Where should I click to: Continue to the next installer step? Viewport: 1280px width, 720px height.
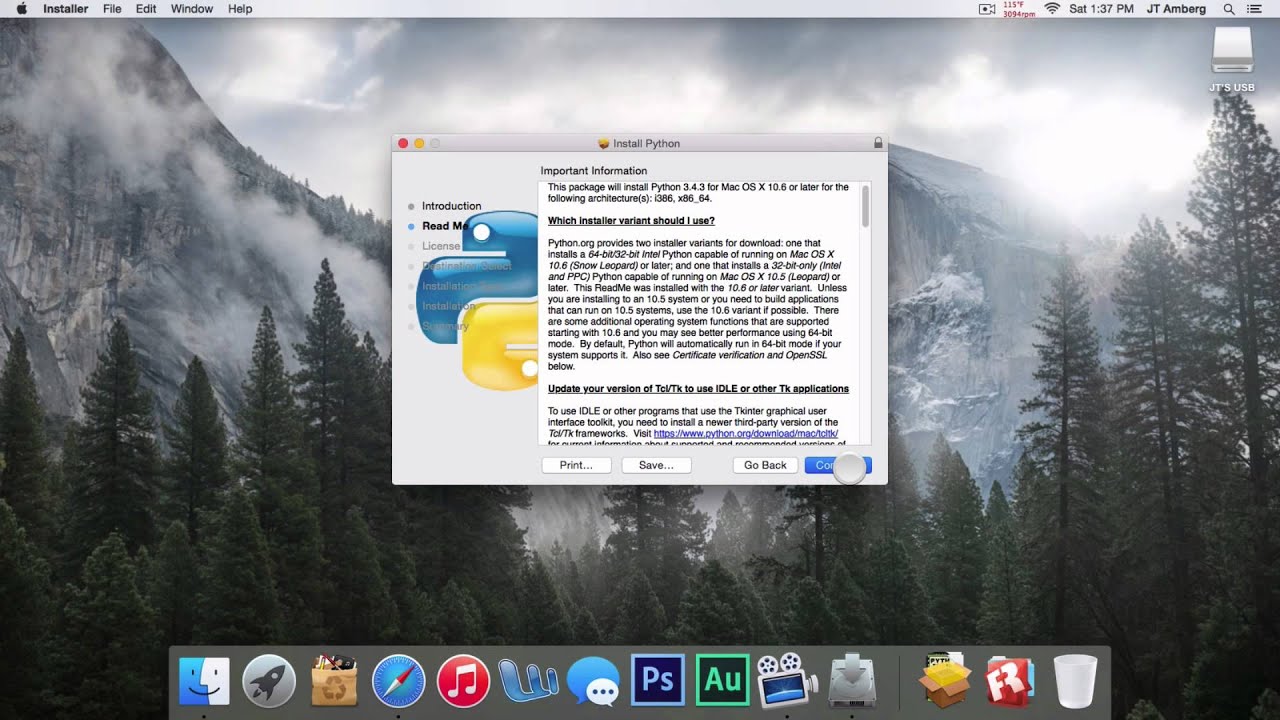838,465
